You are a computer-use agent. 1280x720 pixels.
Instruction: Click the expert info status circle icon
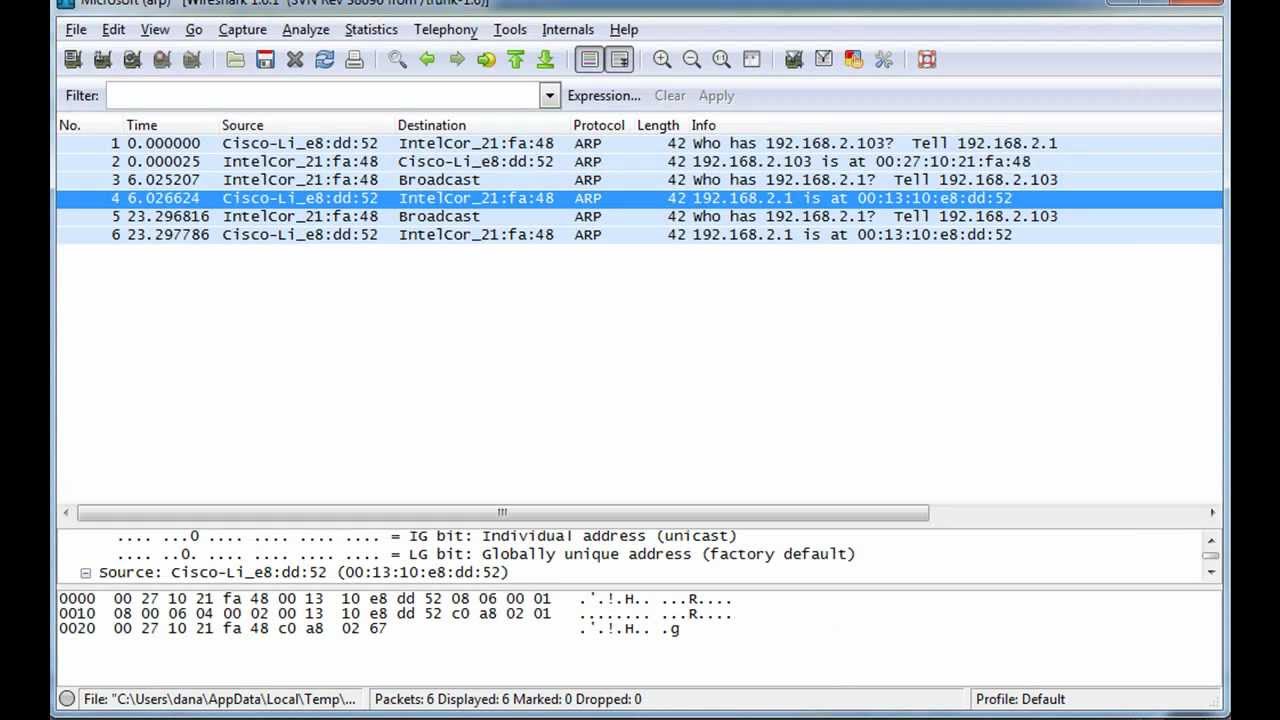pyautogui.click(x=67, y=699)
